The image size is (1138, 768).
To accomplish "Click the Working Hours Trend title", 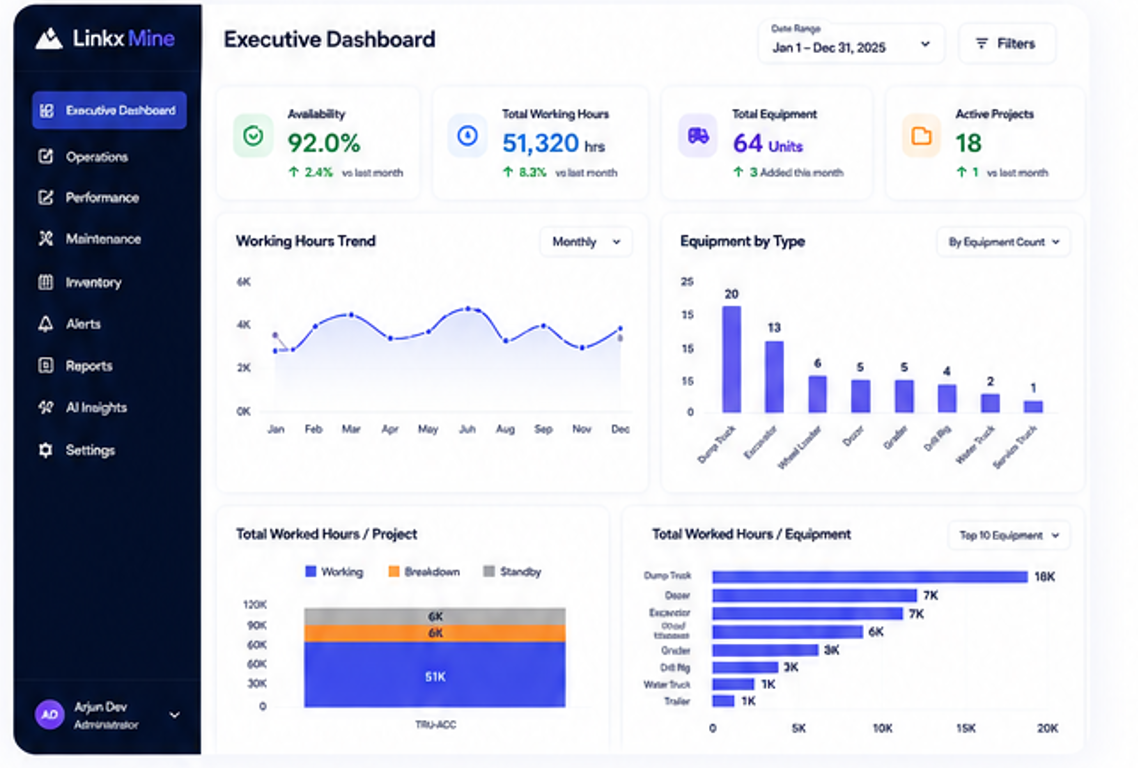I will click(x=306, y=241).
